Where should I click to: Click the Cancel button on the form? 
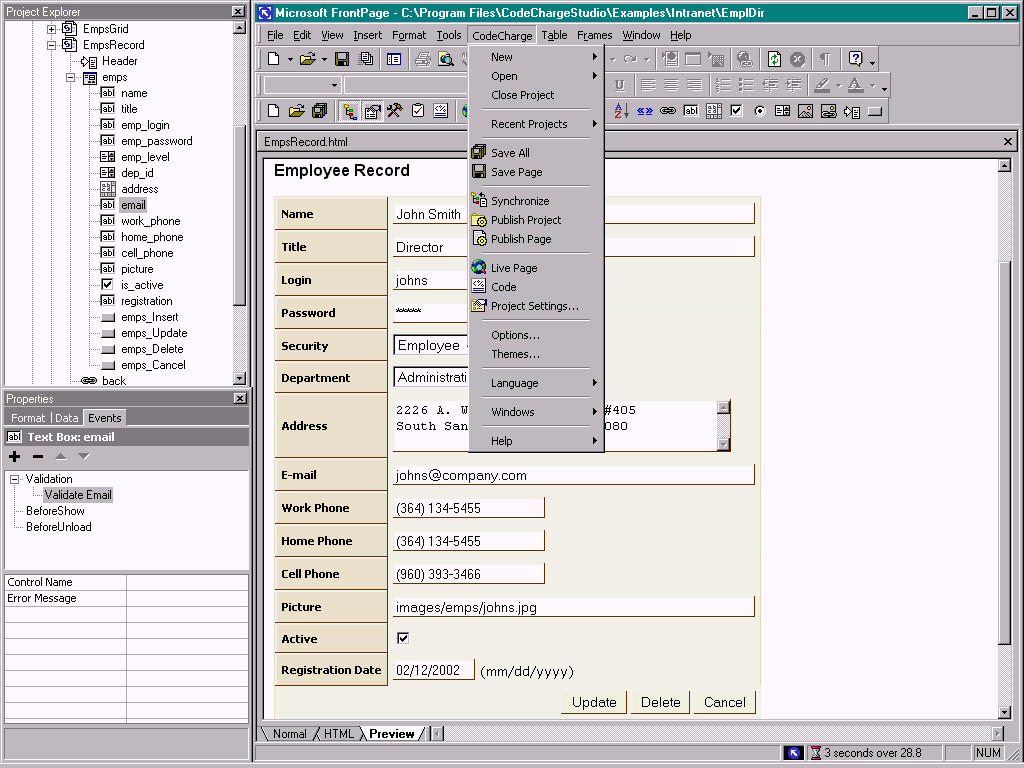coord(724,702)
